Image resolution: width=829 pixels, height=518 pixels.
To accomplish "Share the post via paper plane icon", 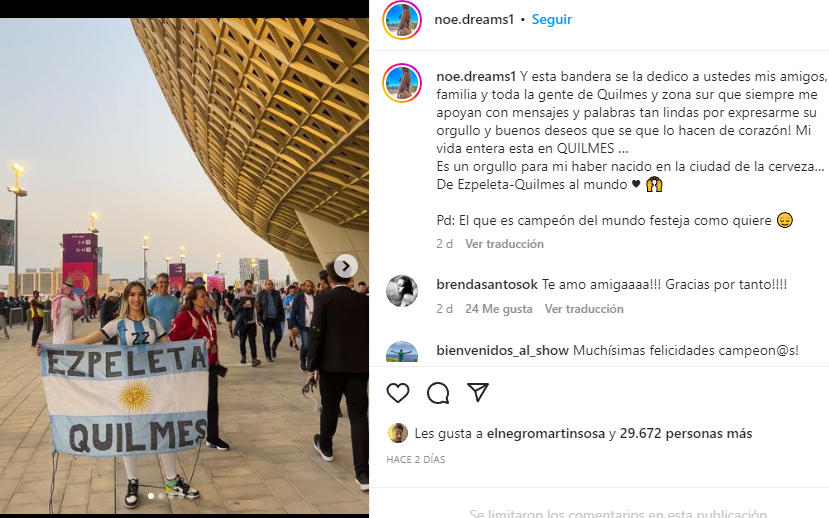I will pyautogui.click(x=478, y=392).
